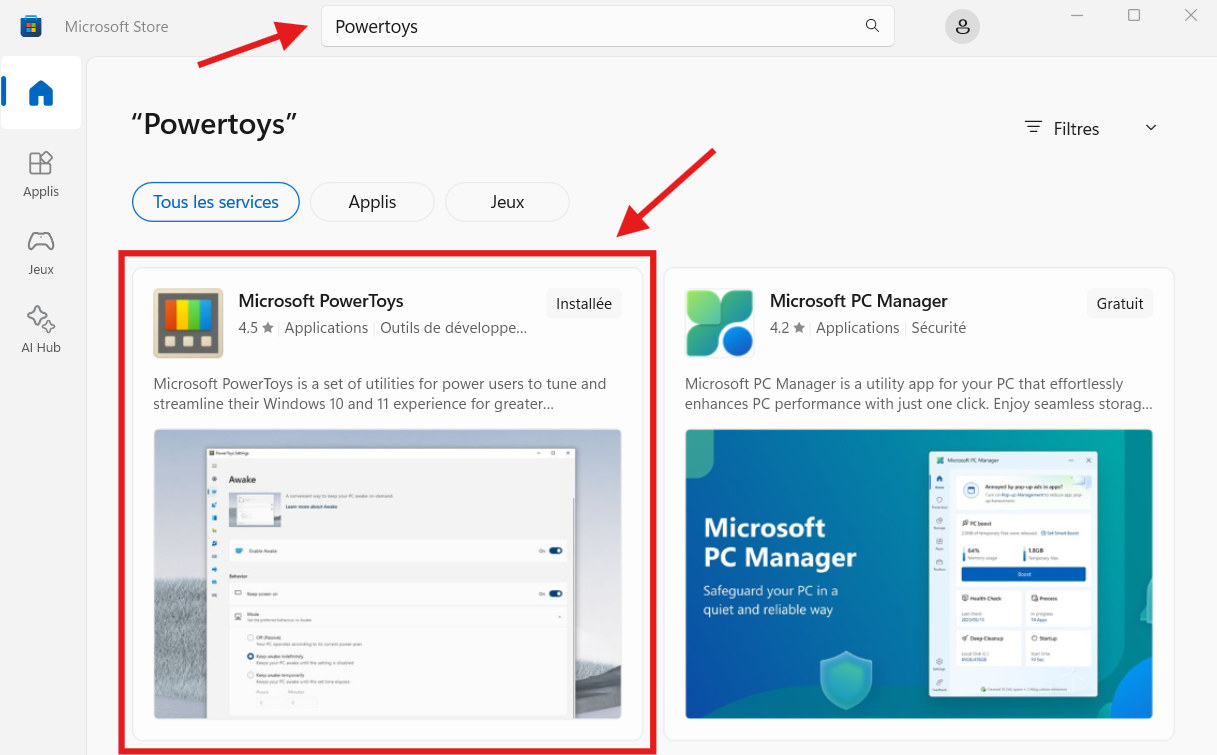Open Jeux section in left sidebar
This screenshot has width=1217, height=755.
pos(41,252)
